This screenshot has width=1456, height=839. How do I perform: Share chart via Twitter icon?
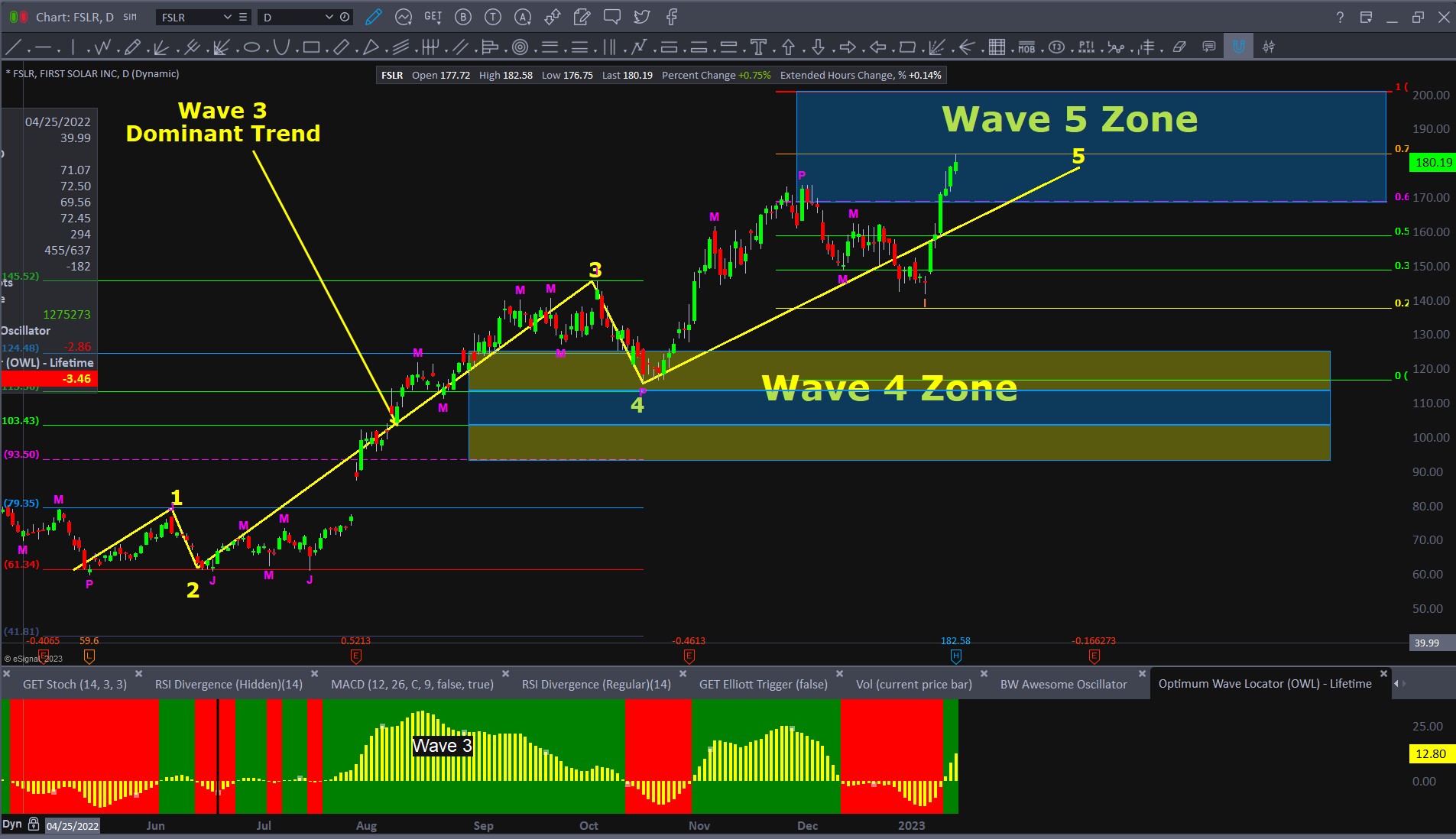[642, 17]
